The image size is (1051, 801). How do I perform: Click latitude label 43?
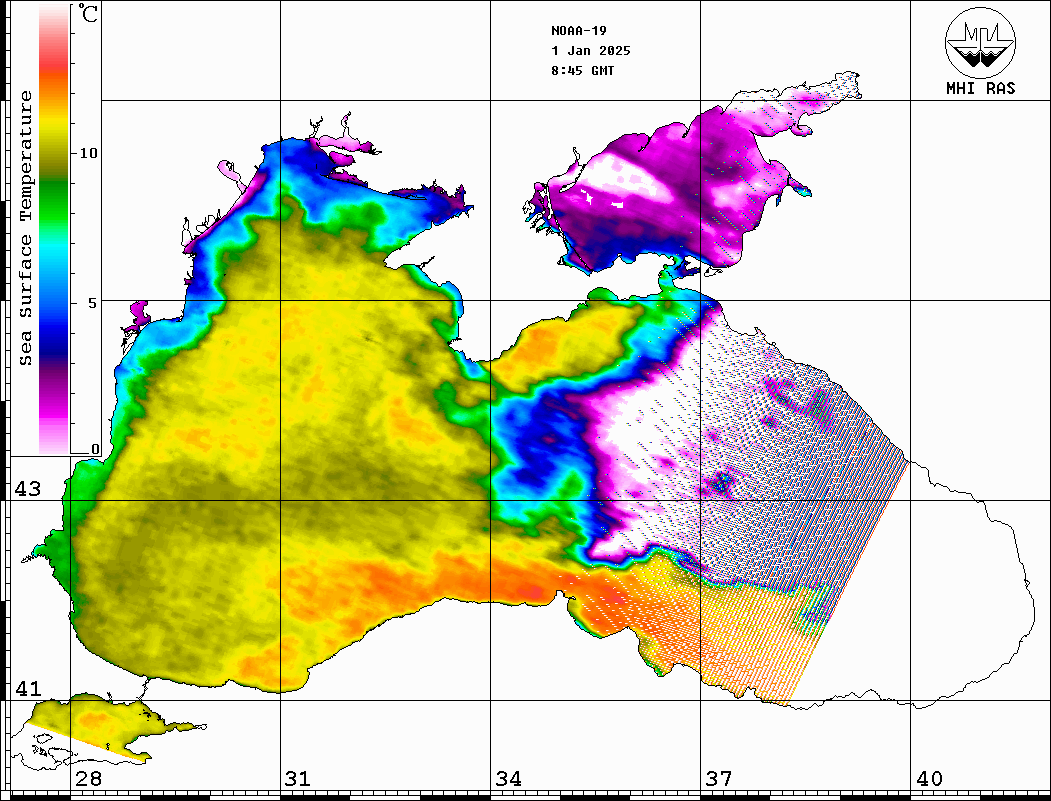28,489
